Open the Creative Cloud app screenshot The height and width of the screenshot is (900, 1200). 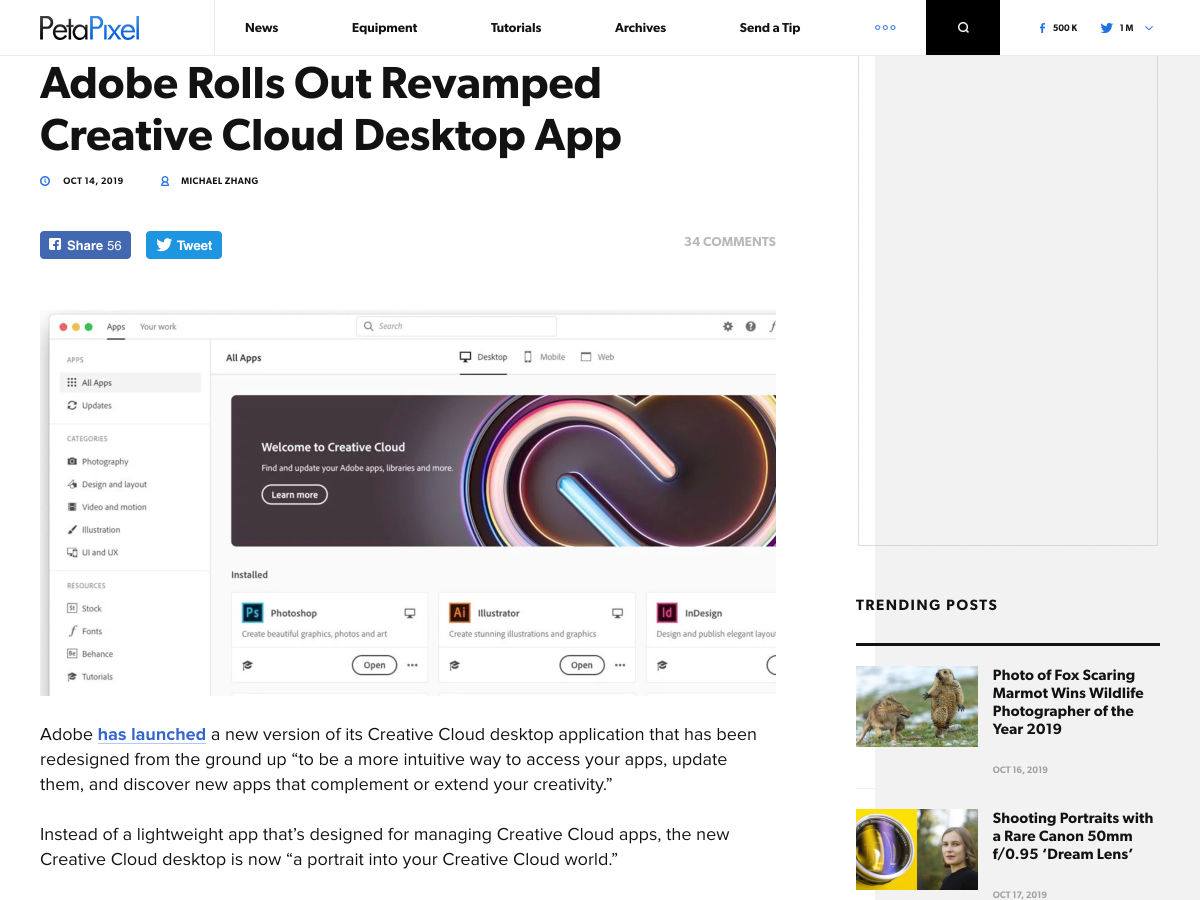[x=408, y=503]
